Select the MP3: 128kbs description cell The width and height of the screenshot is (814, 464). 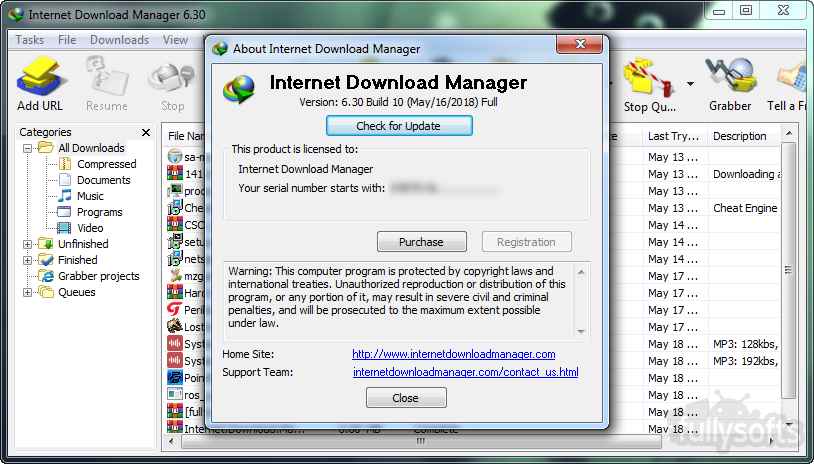click(x=745, y=344)
